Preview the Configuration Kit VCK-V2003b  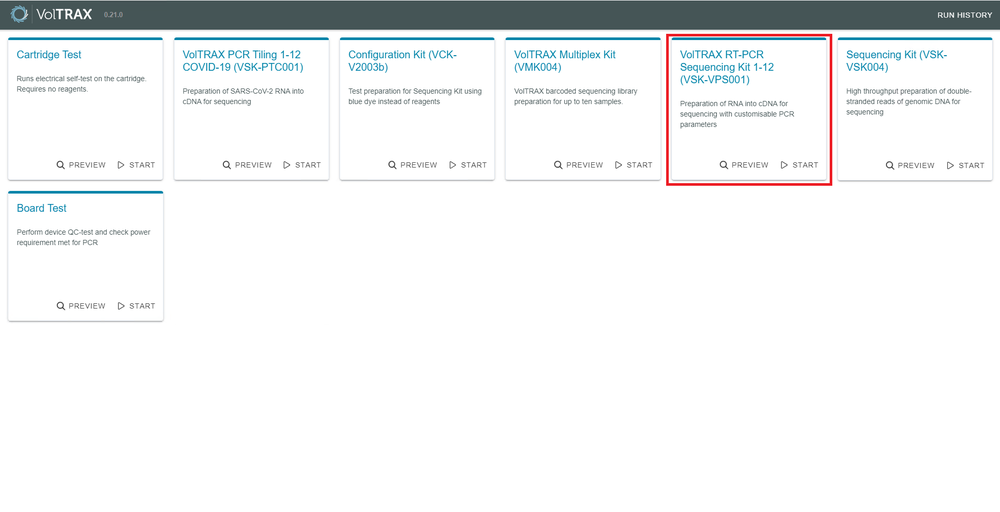coord(413,165)
